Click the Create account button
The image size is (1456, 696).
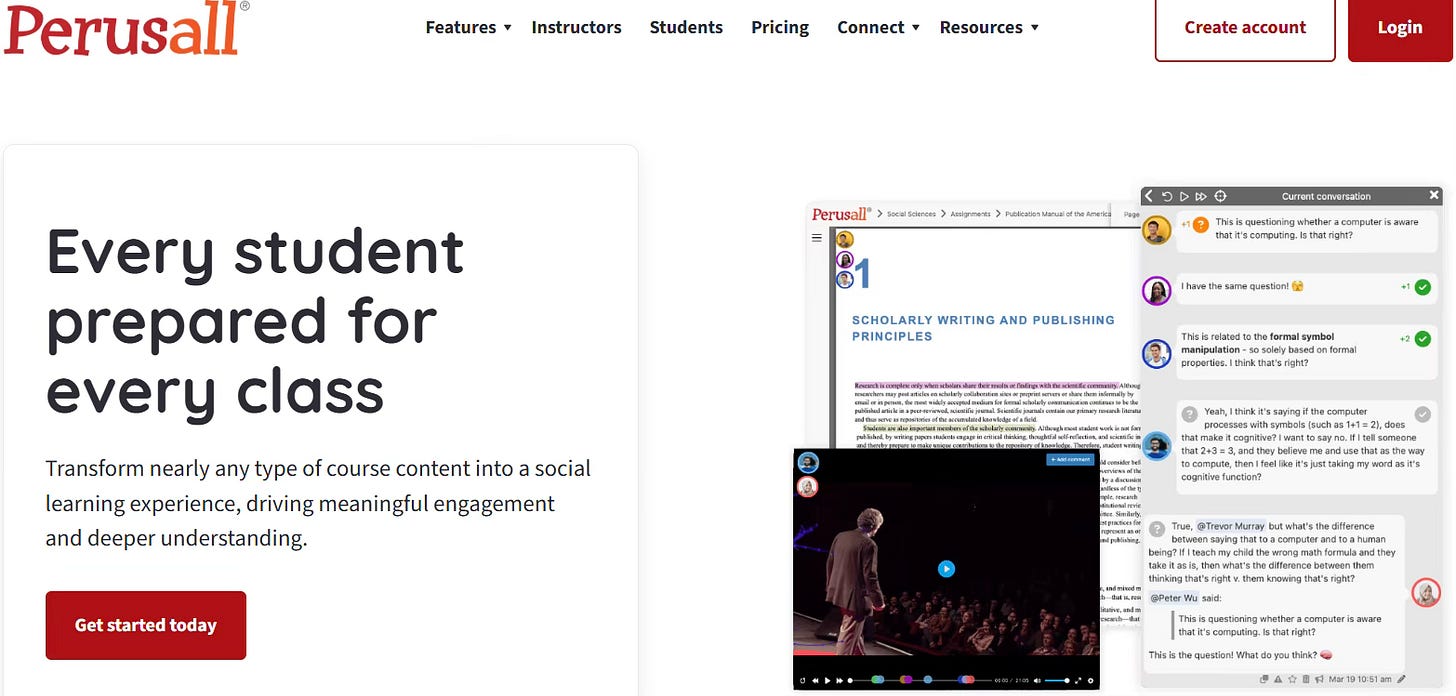pyautogui.click(x=1245, y=27)
